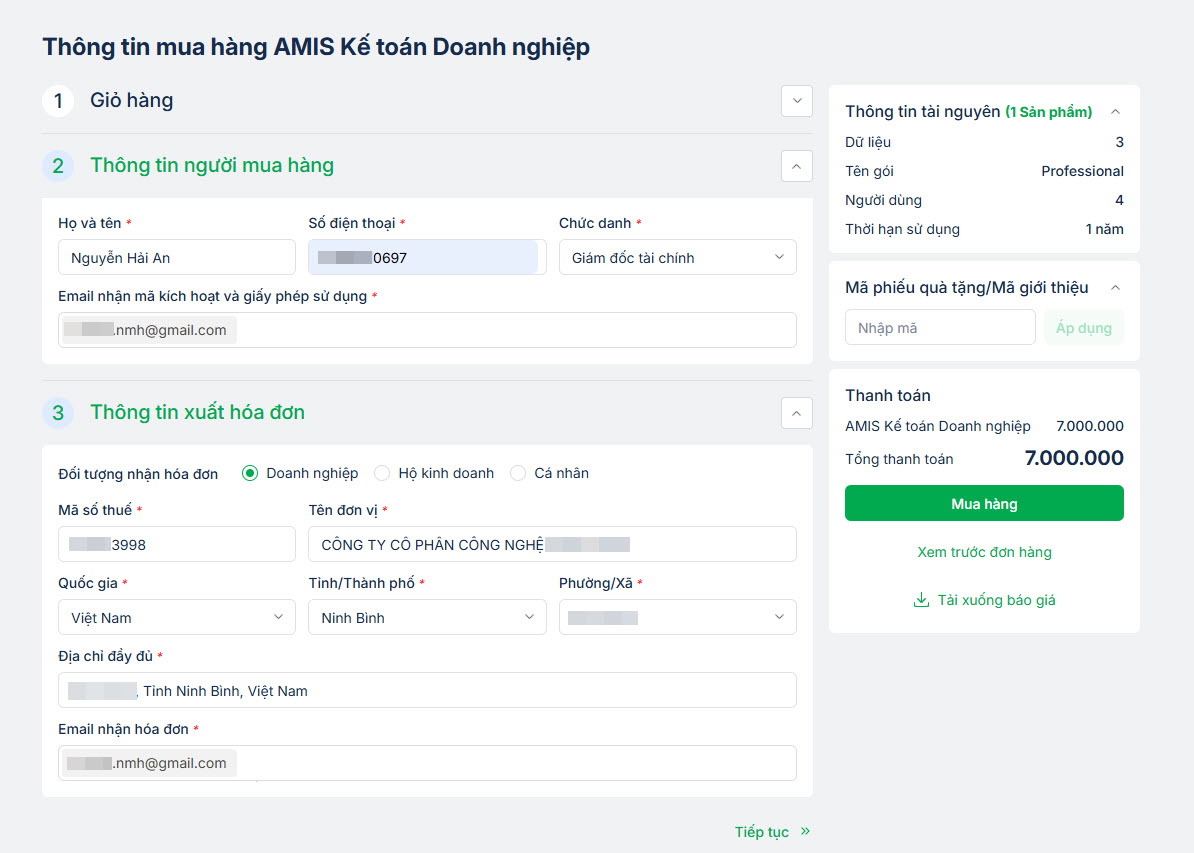The width and height of the screenshot is (1194, 853).
Task: Click step number 1 circle badge
Action: tap(58, 101)
